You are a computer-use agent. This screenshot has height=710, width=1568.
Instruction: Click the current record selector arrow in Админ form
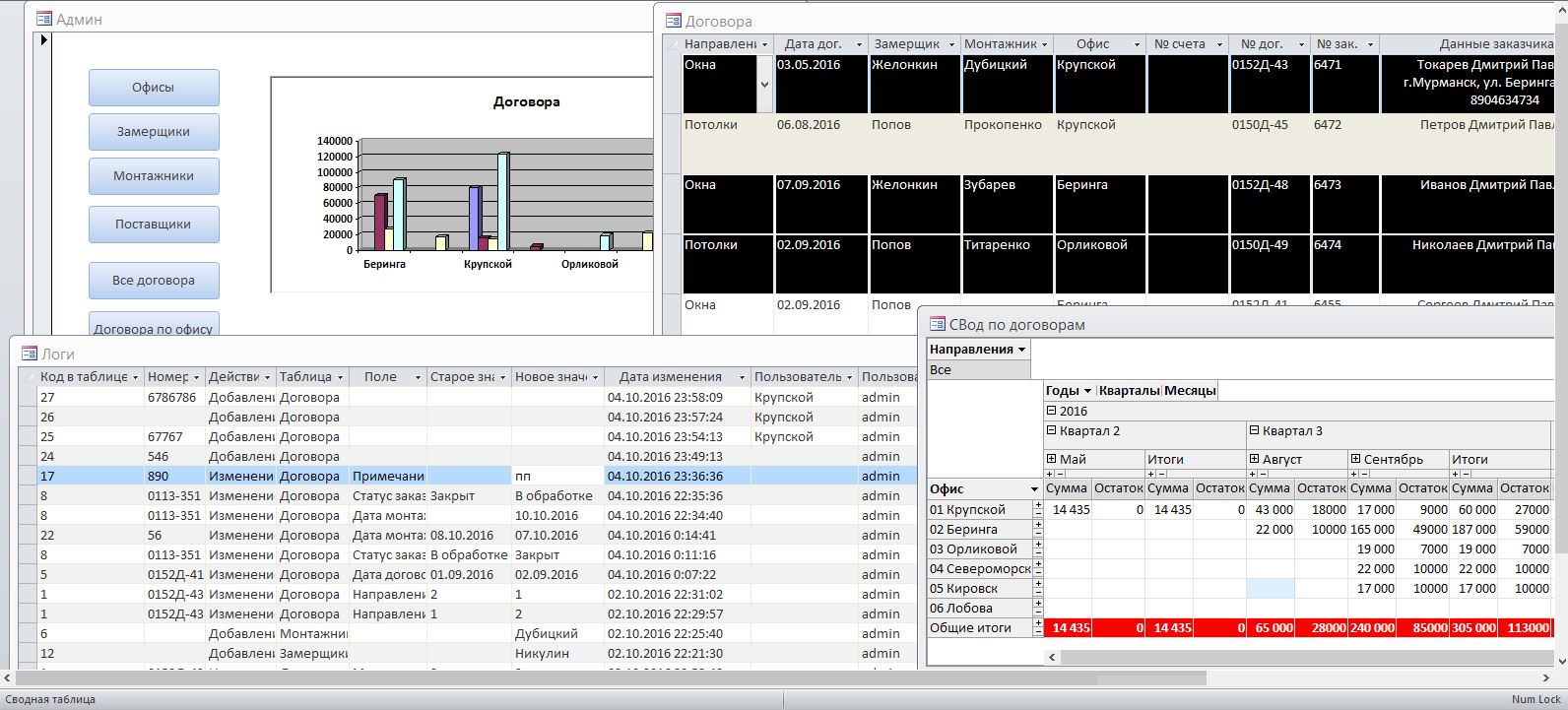pyautogui.click(x=43, y=40)
